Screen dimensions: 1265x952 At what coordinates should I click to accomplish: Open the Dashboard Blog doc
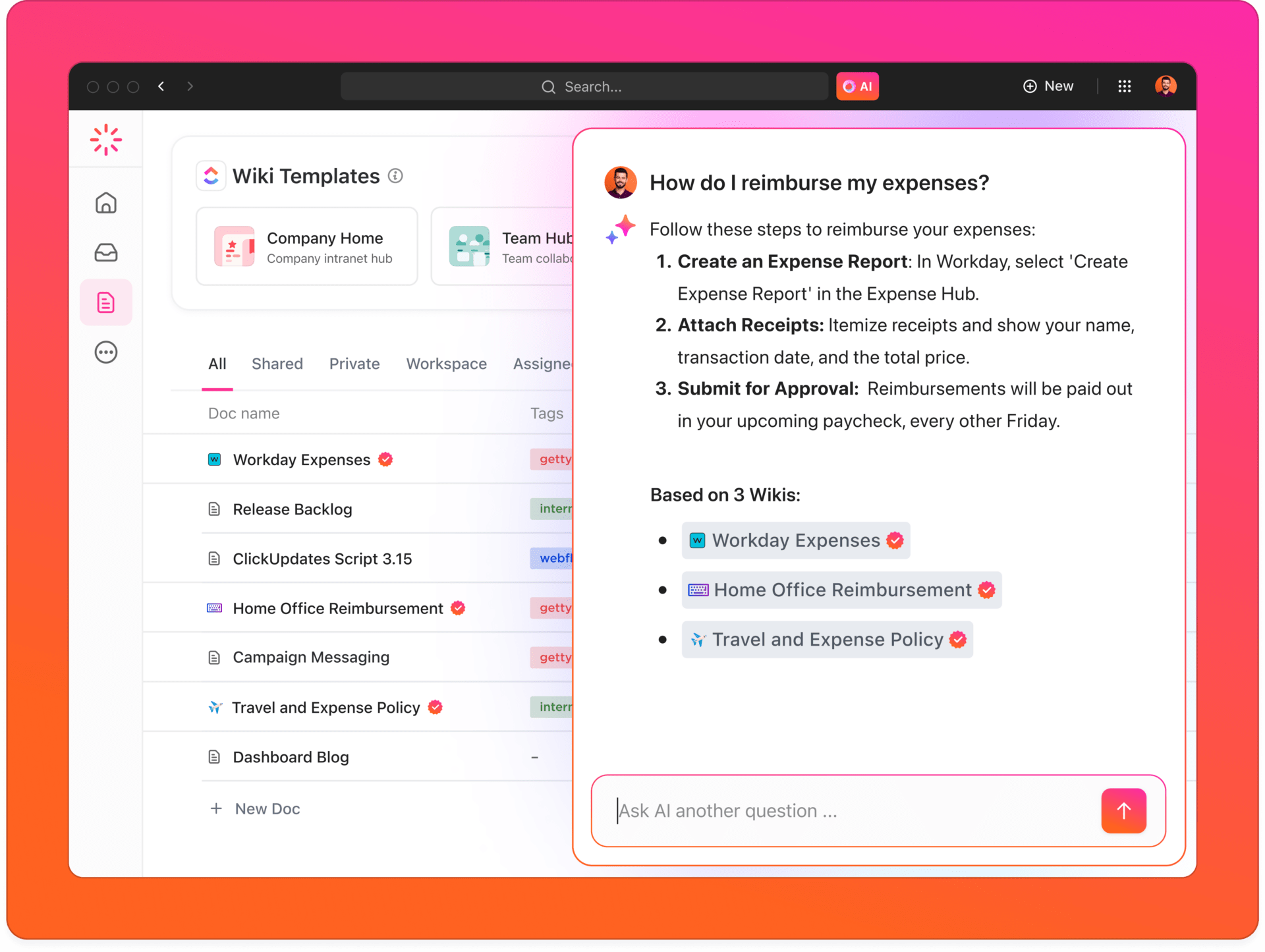pos(291,757)
